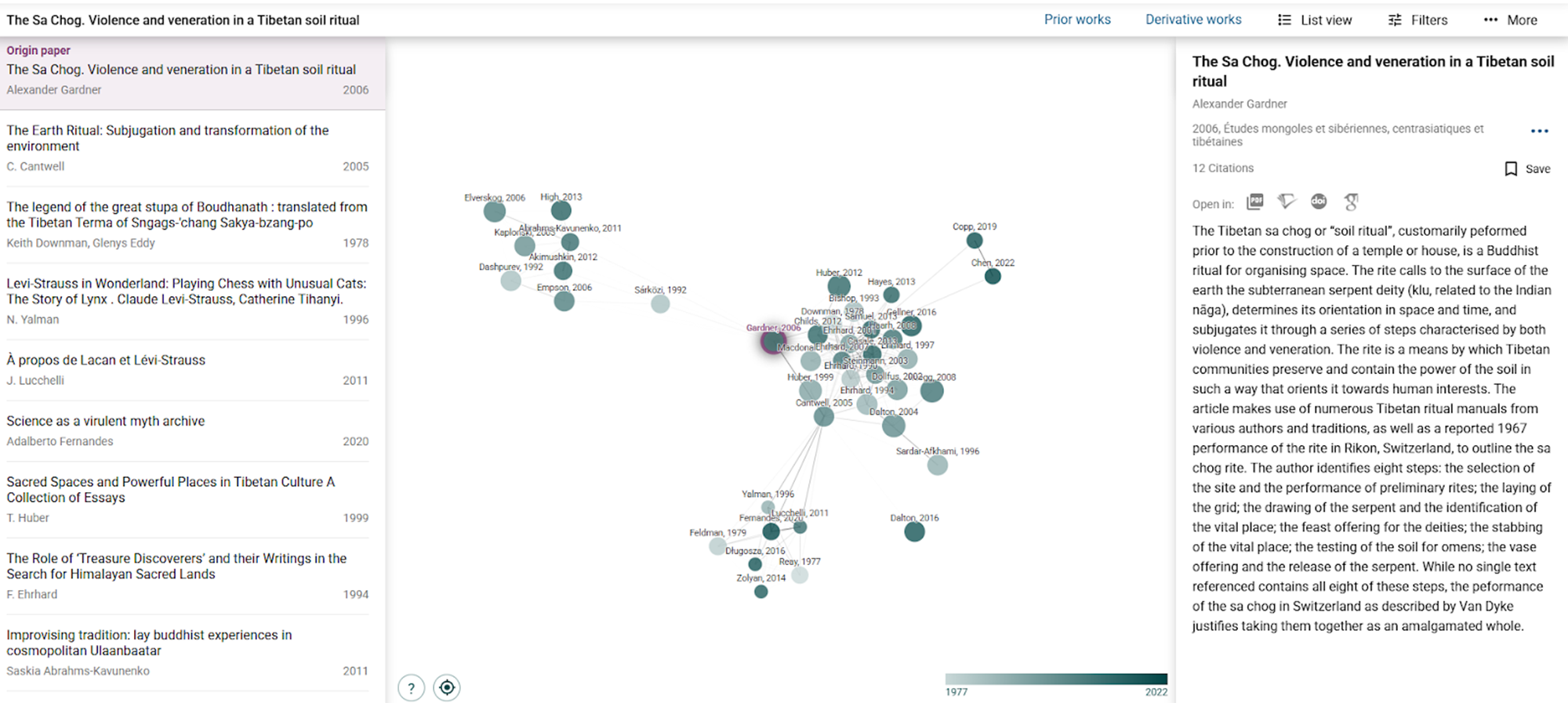This screenshot has height=703, width=1568.
Task: Click the 1977–2022 year color gradient bar
Action: 1056,679
